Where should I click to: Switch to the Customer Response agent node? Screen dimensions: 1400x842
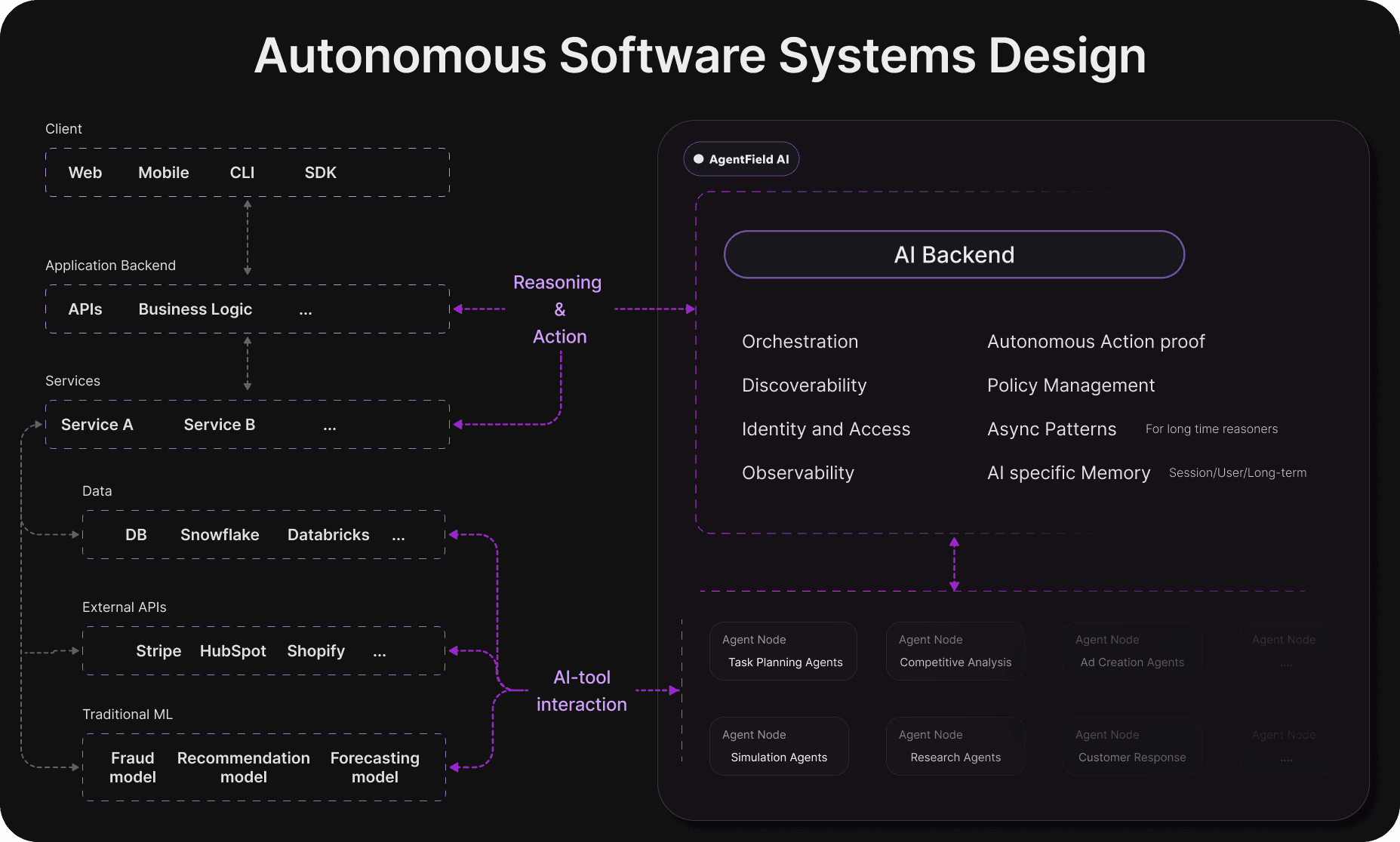click(1131, 745)
